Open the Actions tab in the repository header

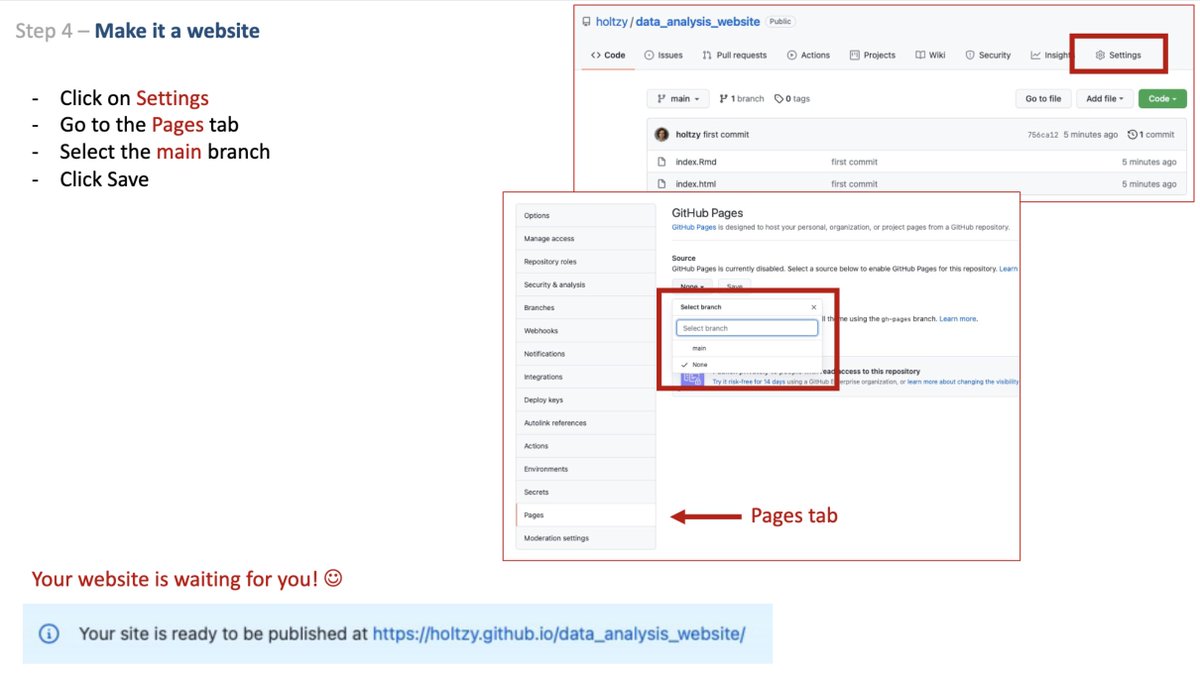pos(808,55)
